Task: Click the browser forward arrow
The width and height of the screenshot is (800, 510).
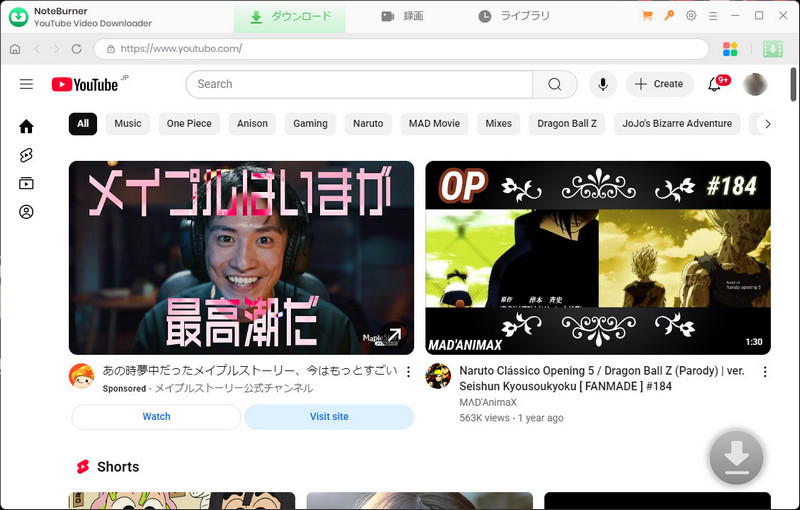Action: pos(56,49)
